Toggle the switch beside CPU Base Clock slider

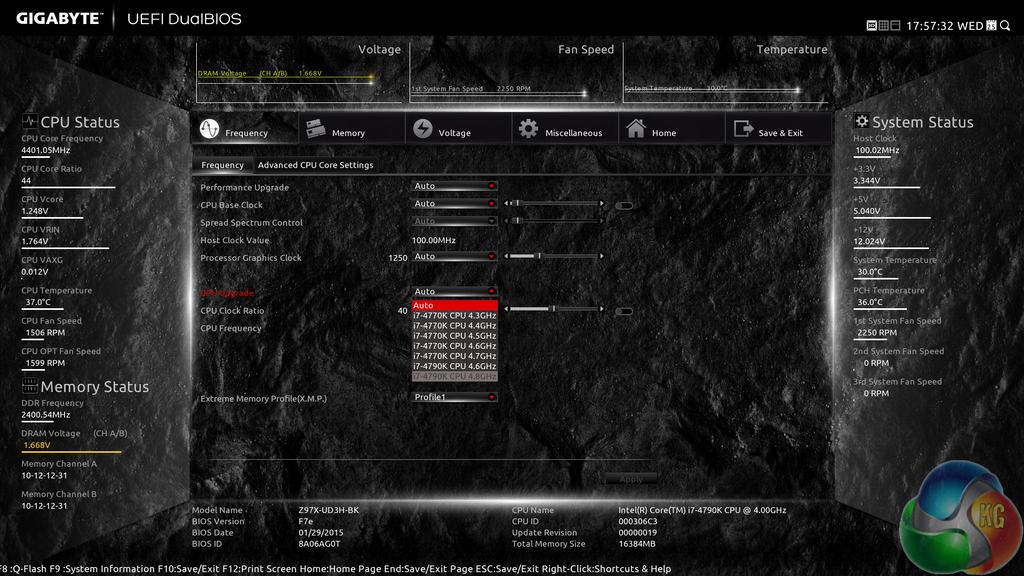tap(624, 206)
